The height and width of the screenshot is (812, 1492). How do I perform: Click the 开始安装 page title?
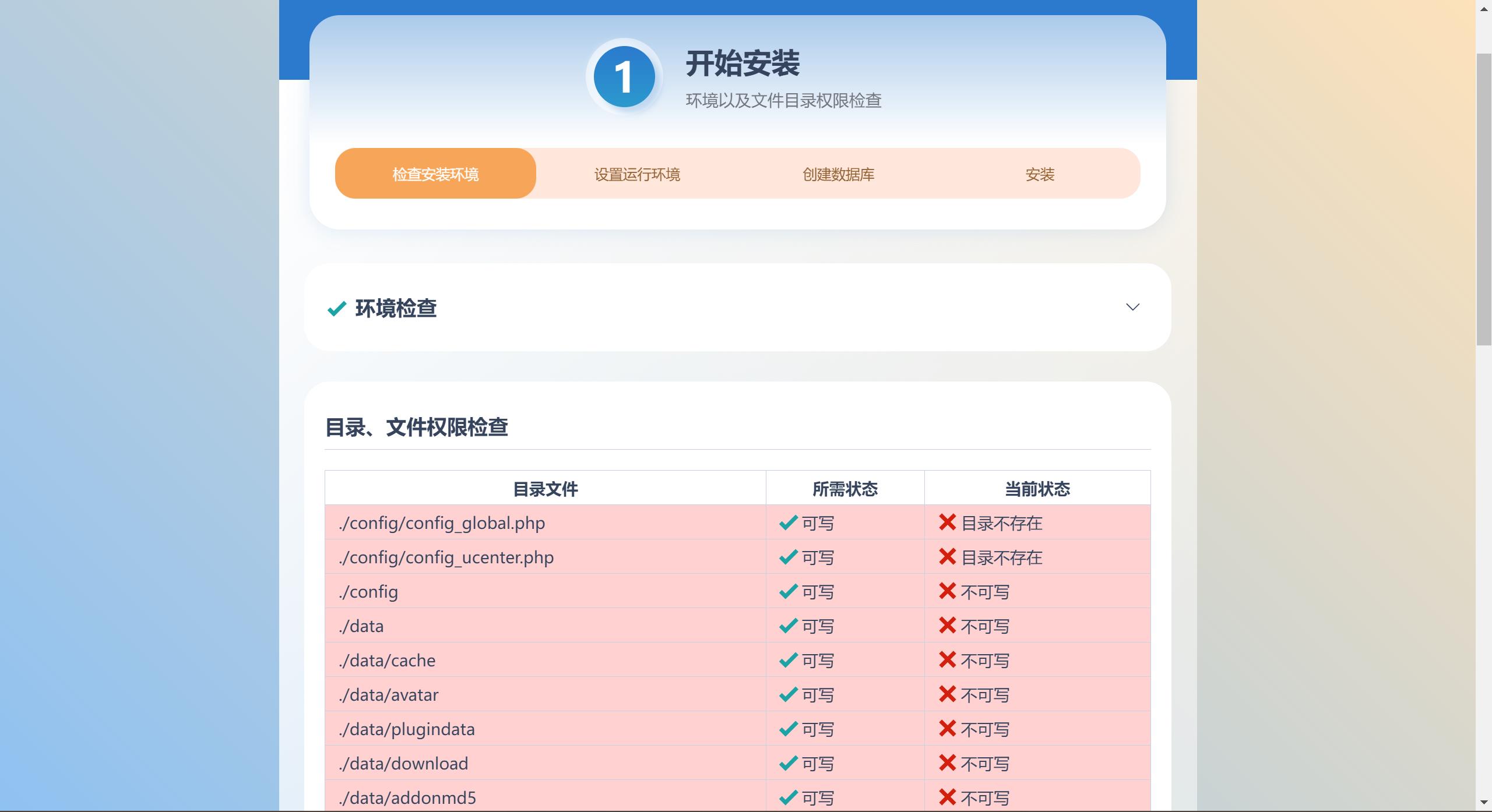pyautogui.click(x=743, y=63)
